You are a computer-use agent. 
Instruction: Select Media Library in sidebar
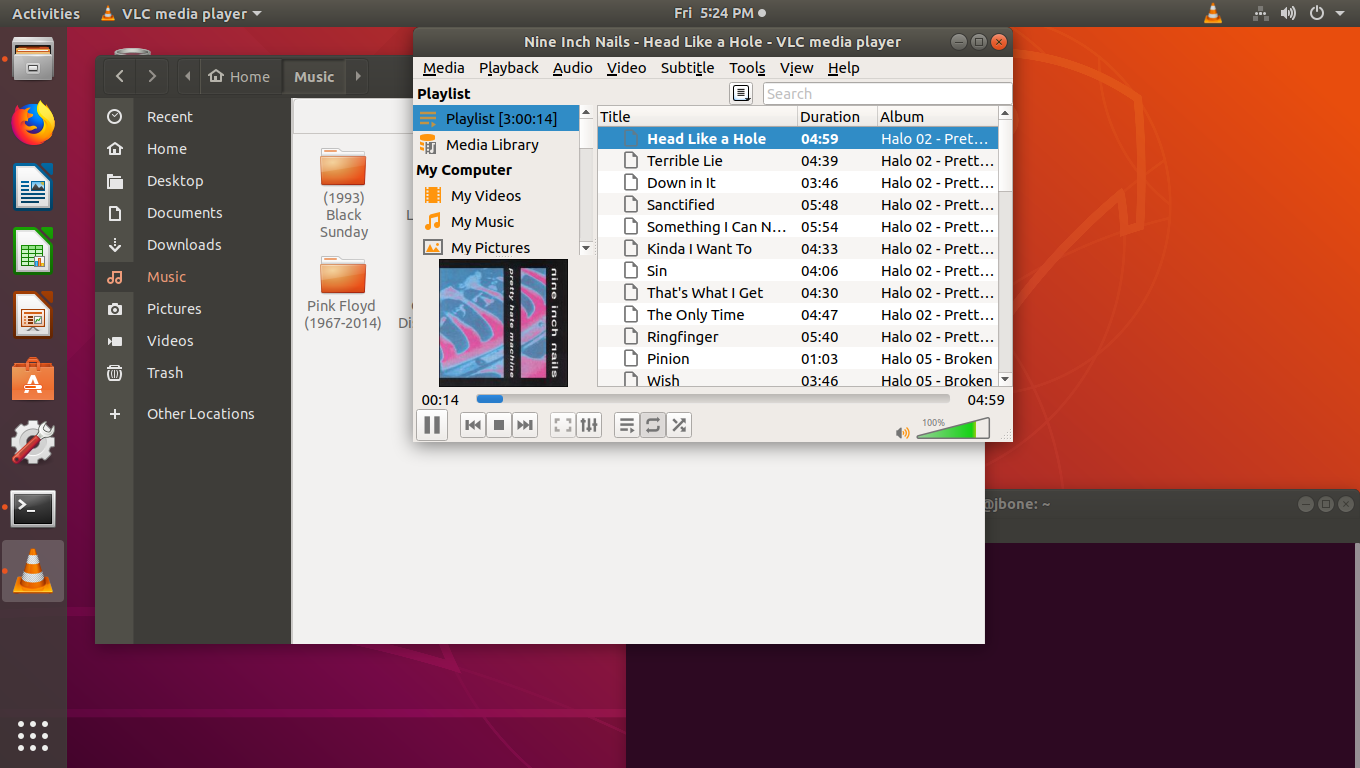pyautogui.click(x=496, y=144)
